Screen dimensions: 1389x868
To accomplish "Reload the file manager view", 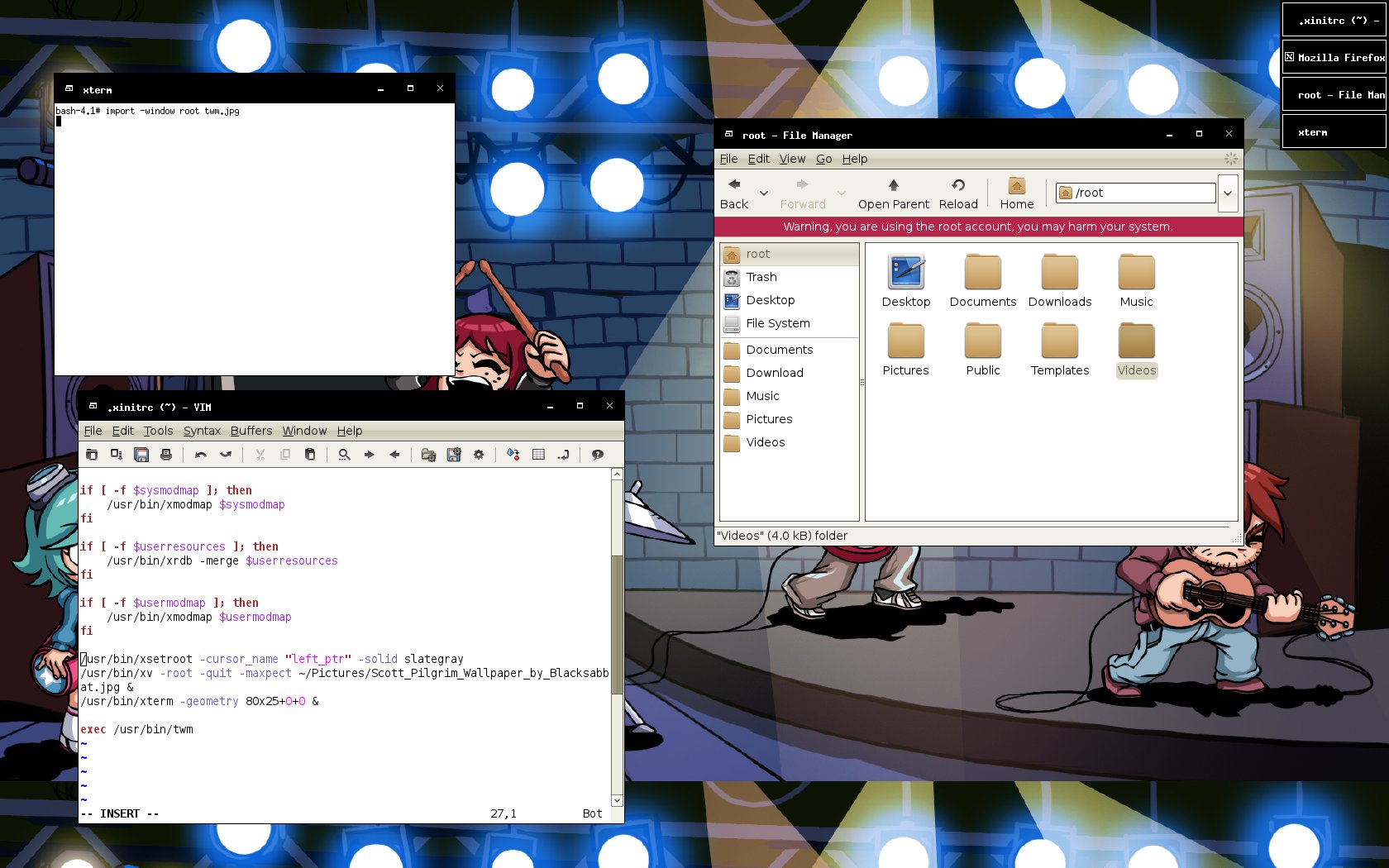I will tap(958, 193).
